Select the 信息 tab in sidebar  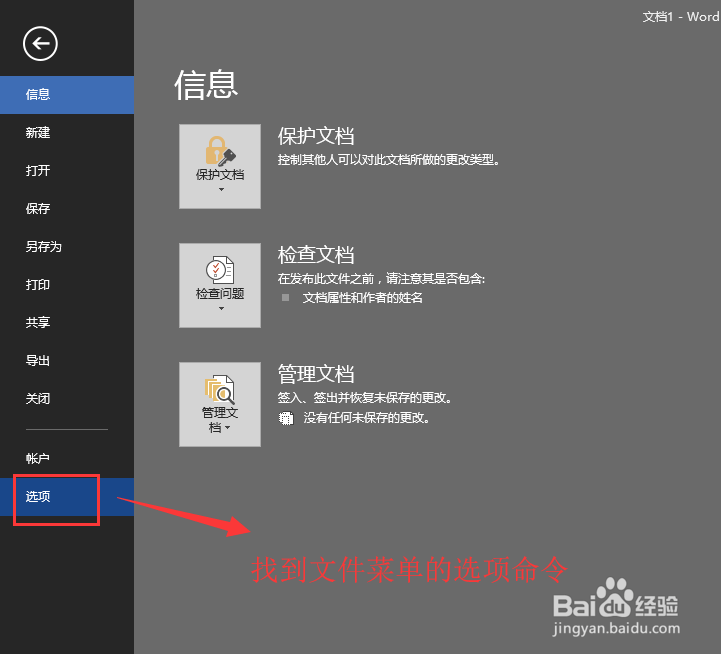coord(67,95)
